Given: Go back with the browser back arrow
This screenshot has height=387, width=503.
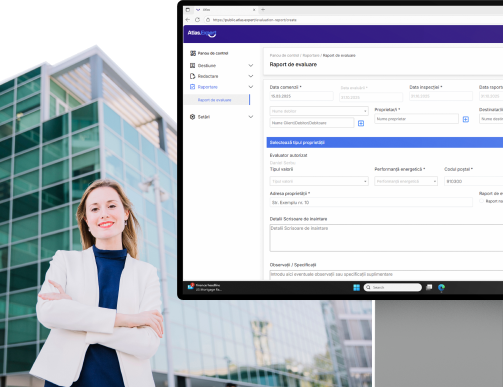Looking at the screenshot, I should (188, 20).
